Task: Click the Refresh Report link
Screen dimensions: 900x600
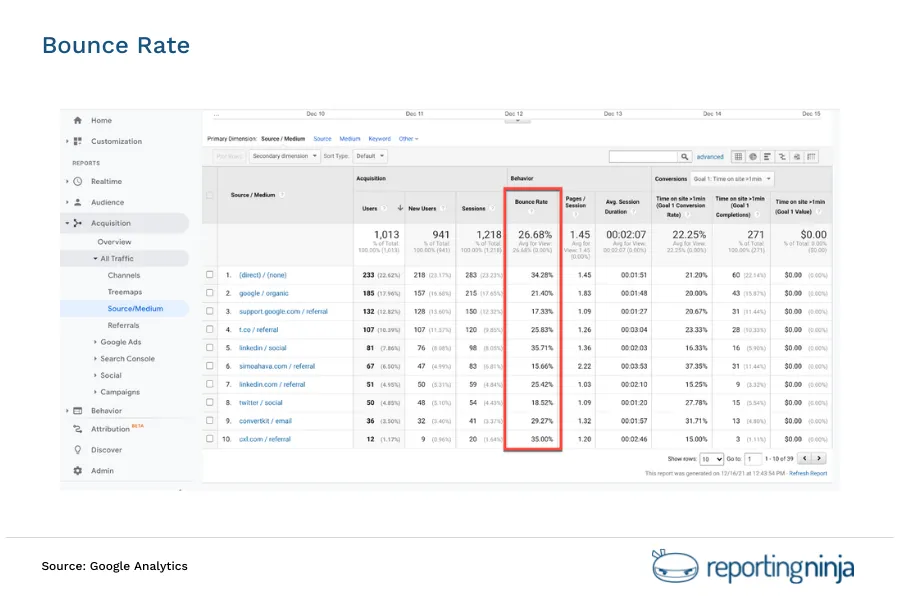Action: (x=806, y=472)
